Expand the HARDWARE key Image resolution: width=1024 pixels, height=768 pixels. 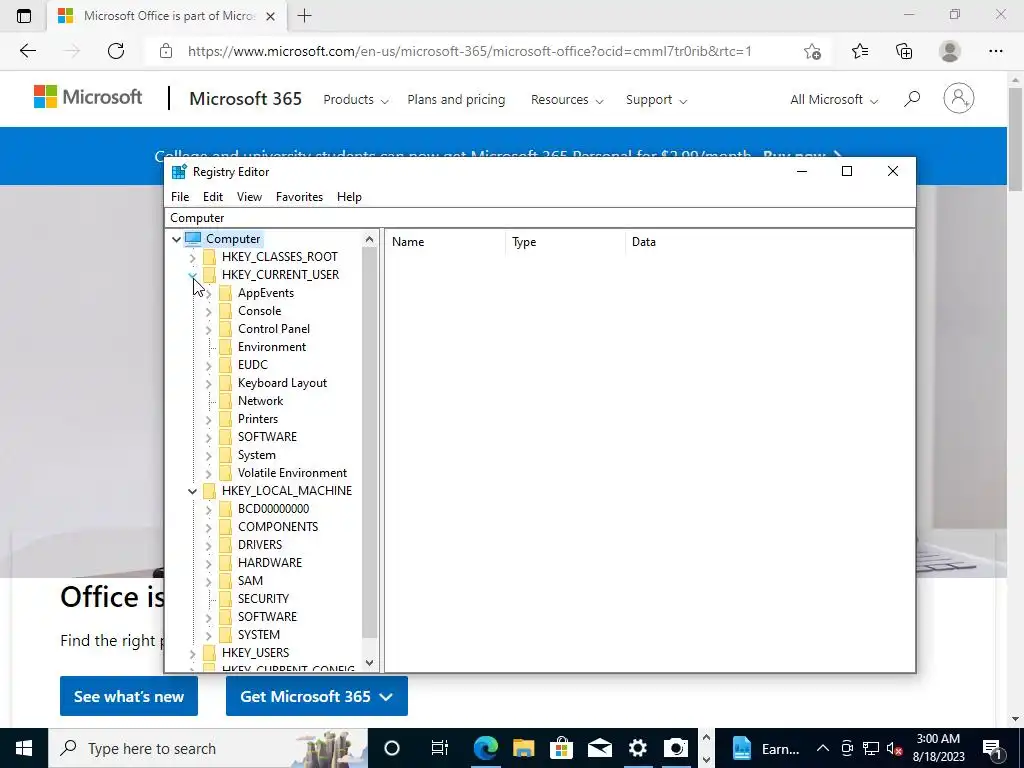pyautogui.click(x=208, y=563)
